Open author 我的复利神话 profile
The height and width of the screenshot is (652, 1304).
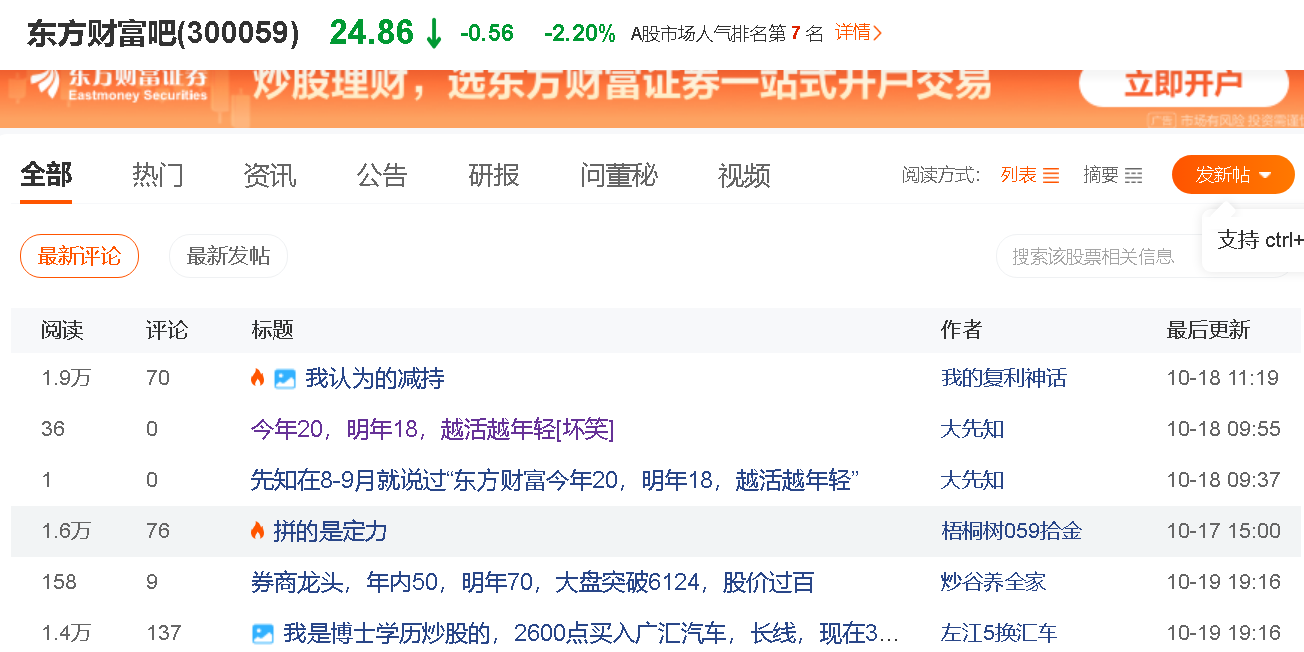tap(1004, 378)
